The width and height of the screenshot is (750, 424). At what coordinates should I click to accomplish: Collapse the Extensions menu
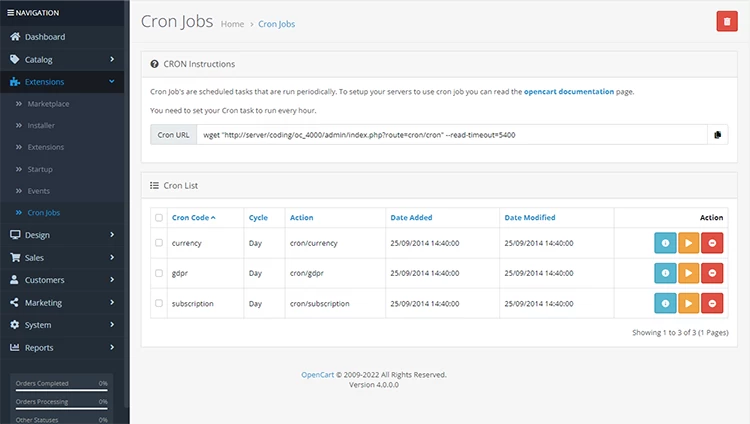(62, 82)
